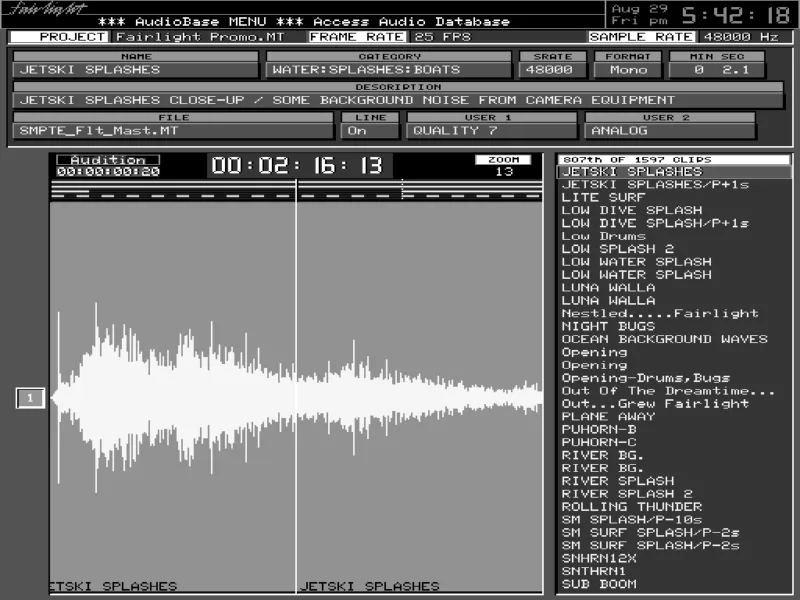Click the NAME field containing JETSKI SPLASHES

tap(136, 70)
